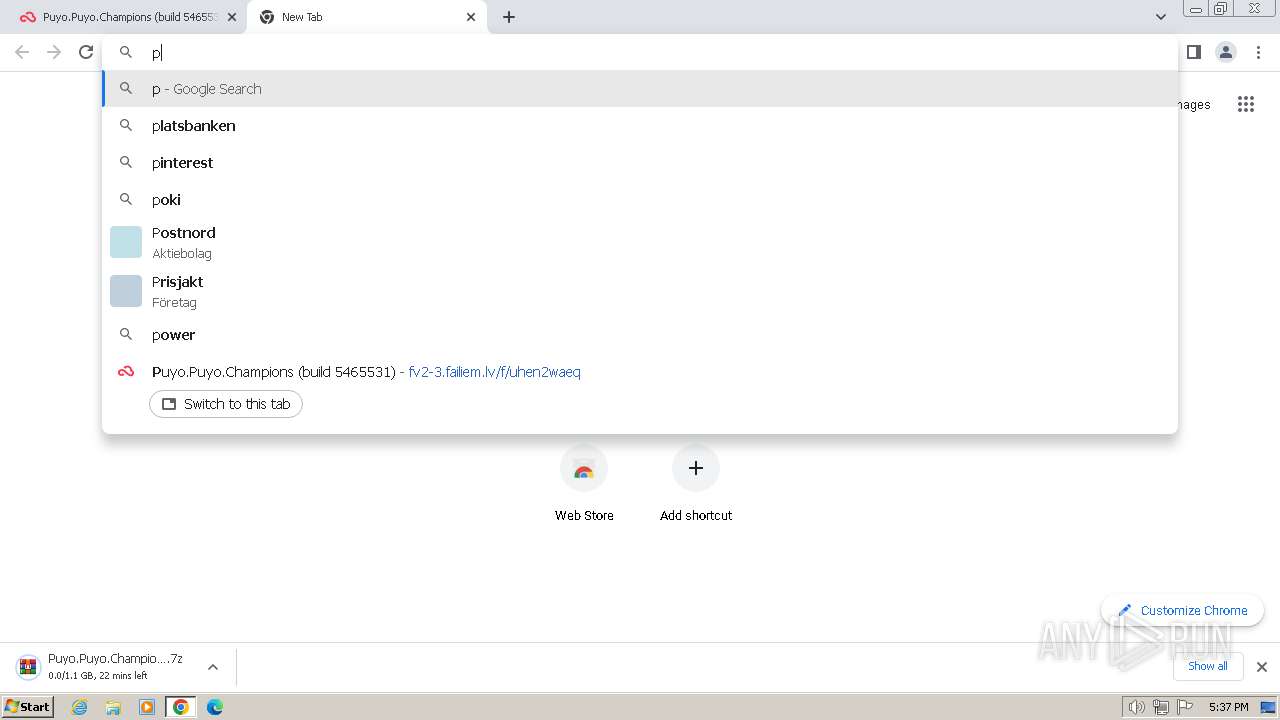The width and height of the screenshot is (1280, 720).
Task: Open the fv2-3.failiem.lv suggestion link
Action: click(x=494, y=372)
